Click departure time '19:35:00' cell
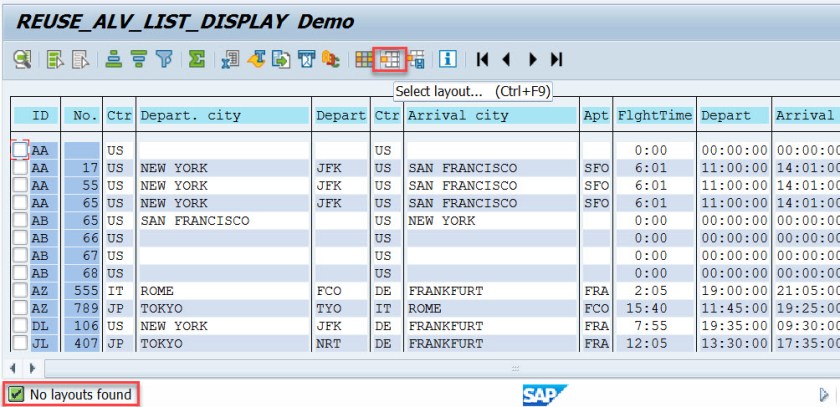Image resolution: width=840 pixels, height=407 pixels. [x=734, y=326]
